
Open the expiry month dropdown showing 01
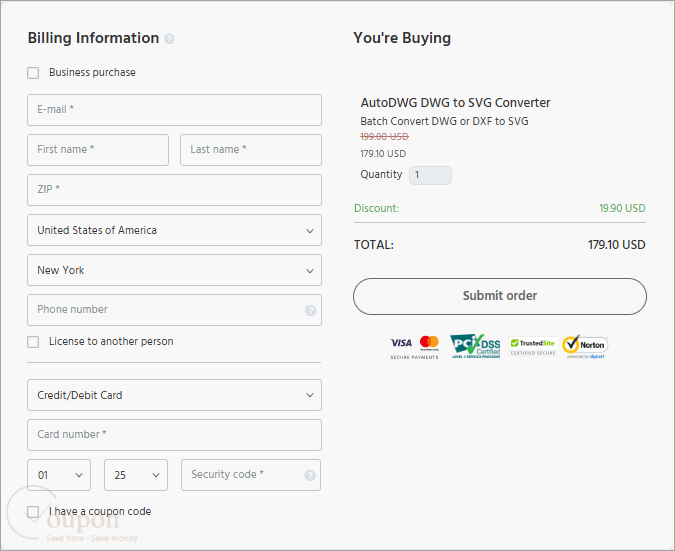click(59, 475)
